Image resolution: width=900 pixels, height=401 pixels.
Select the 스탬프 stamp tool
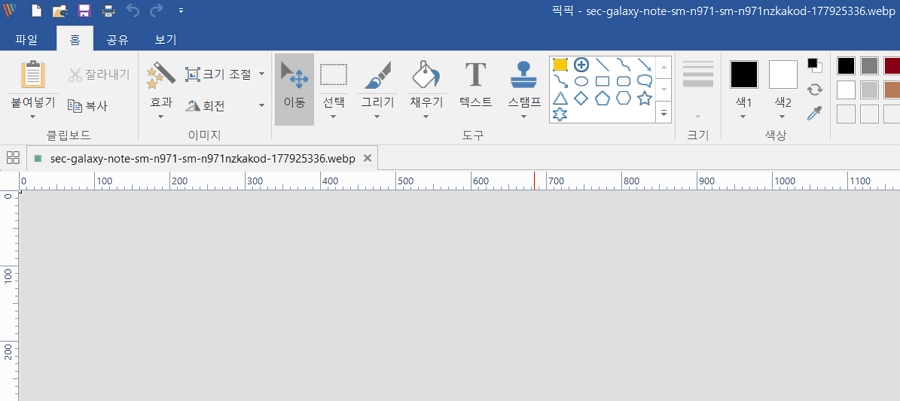523,75
